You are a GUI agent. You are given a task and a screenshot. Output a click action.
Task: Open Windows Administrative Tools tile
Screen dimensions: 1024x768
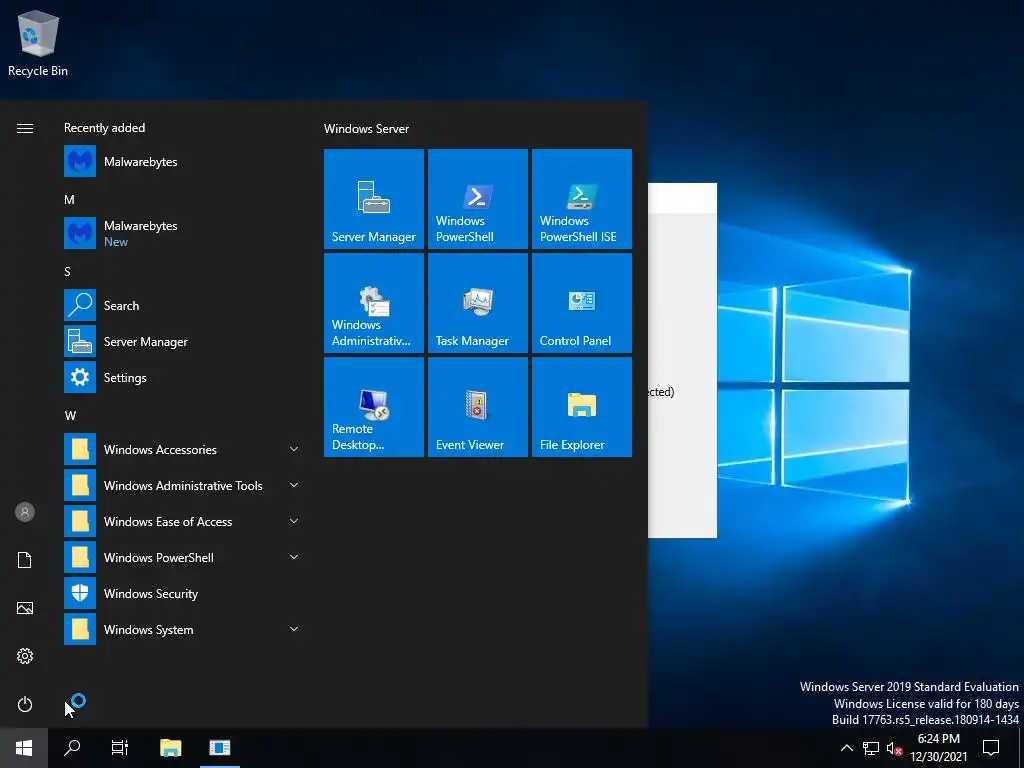374,302
